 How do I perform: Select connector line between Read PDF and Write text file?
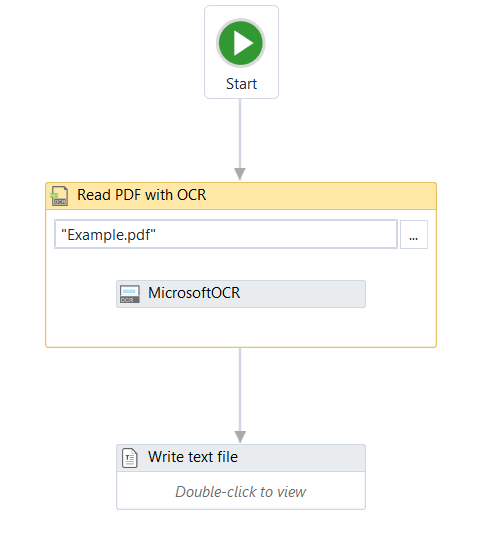click(x=240, y=389)
